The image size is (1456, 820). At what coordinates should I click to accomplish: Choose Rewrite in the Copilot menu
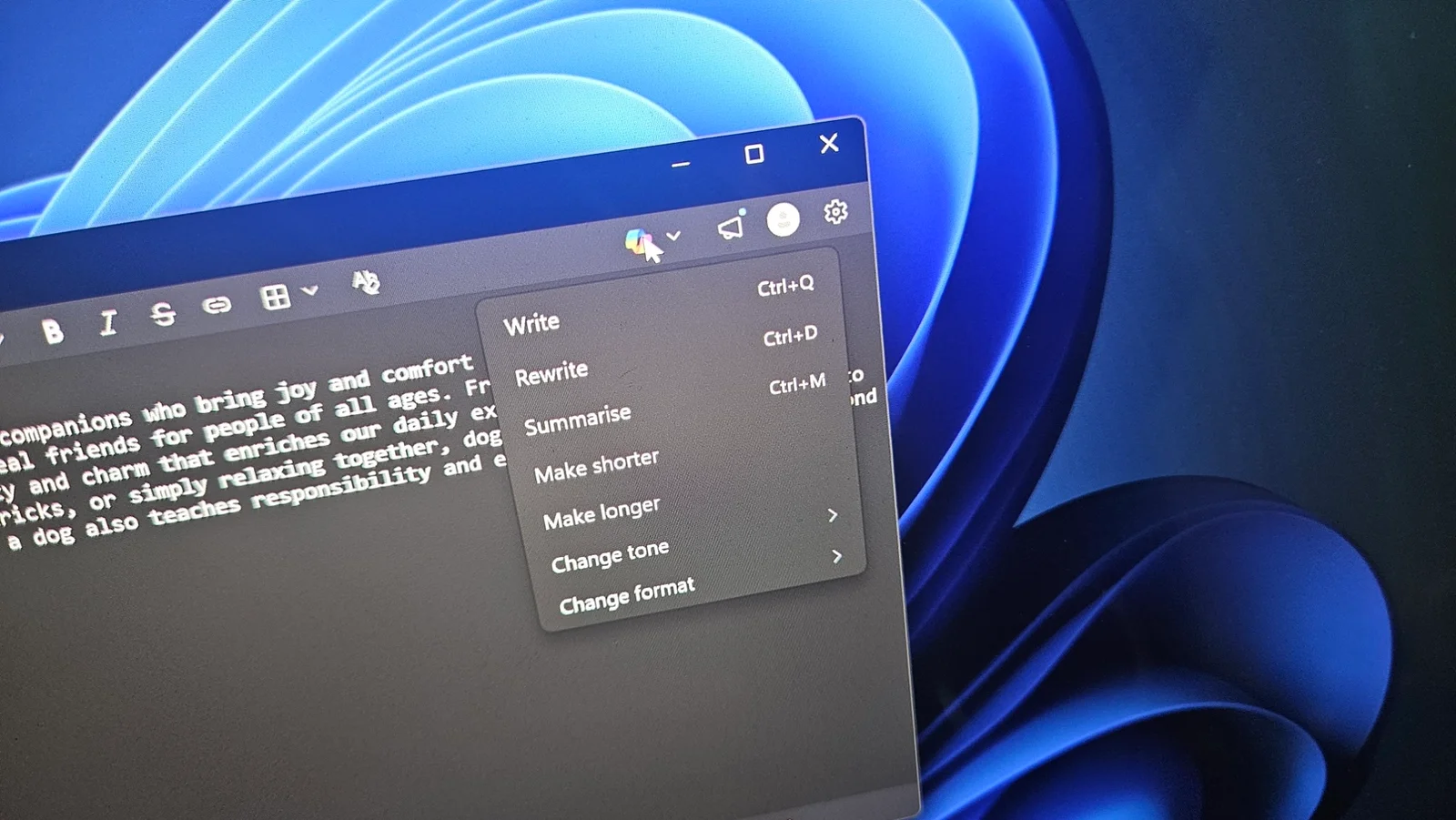click(551, 373)
